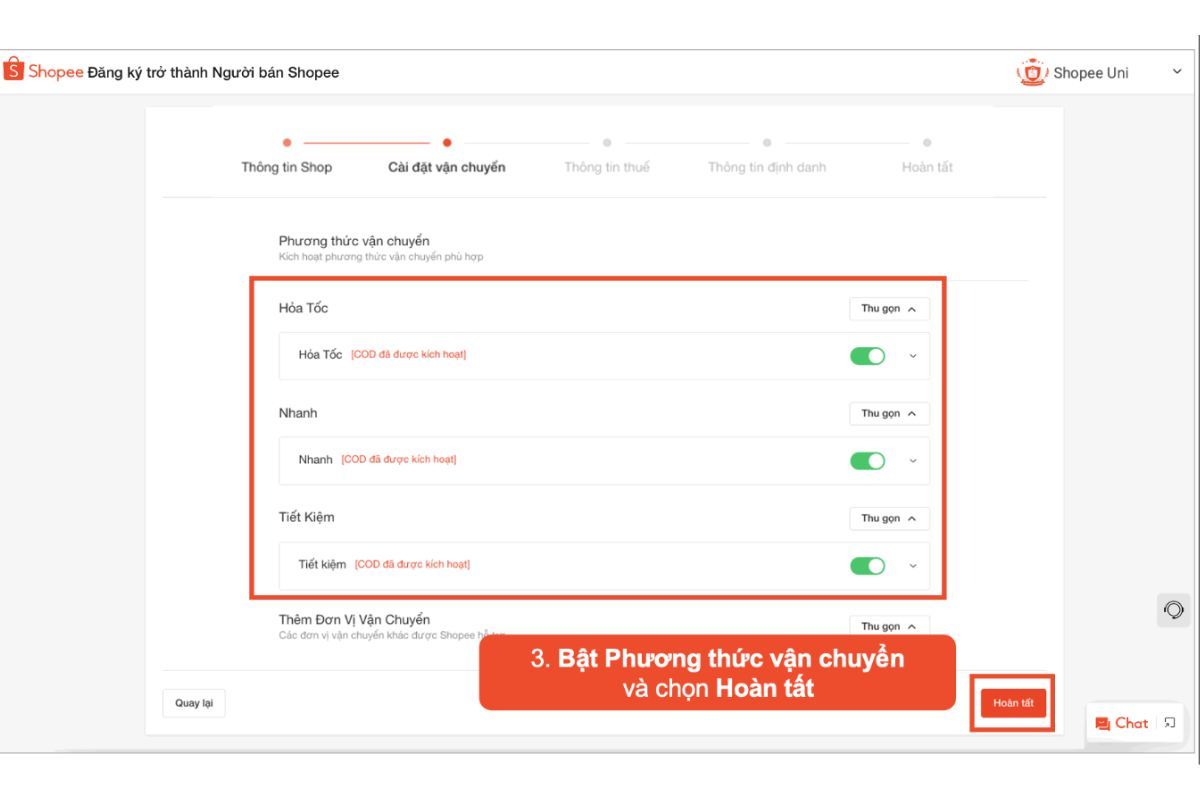This screenshot has height=800, width=1200.
Task: Toggle off Tiết kiệm shipping switch
Action: click(x=868, y=566)
